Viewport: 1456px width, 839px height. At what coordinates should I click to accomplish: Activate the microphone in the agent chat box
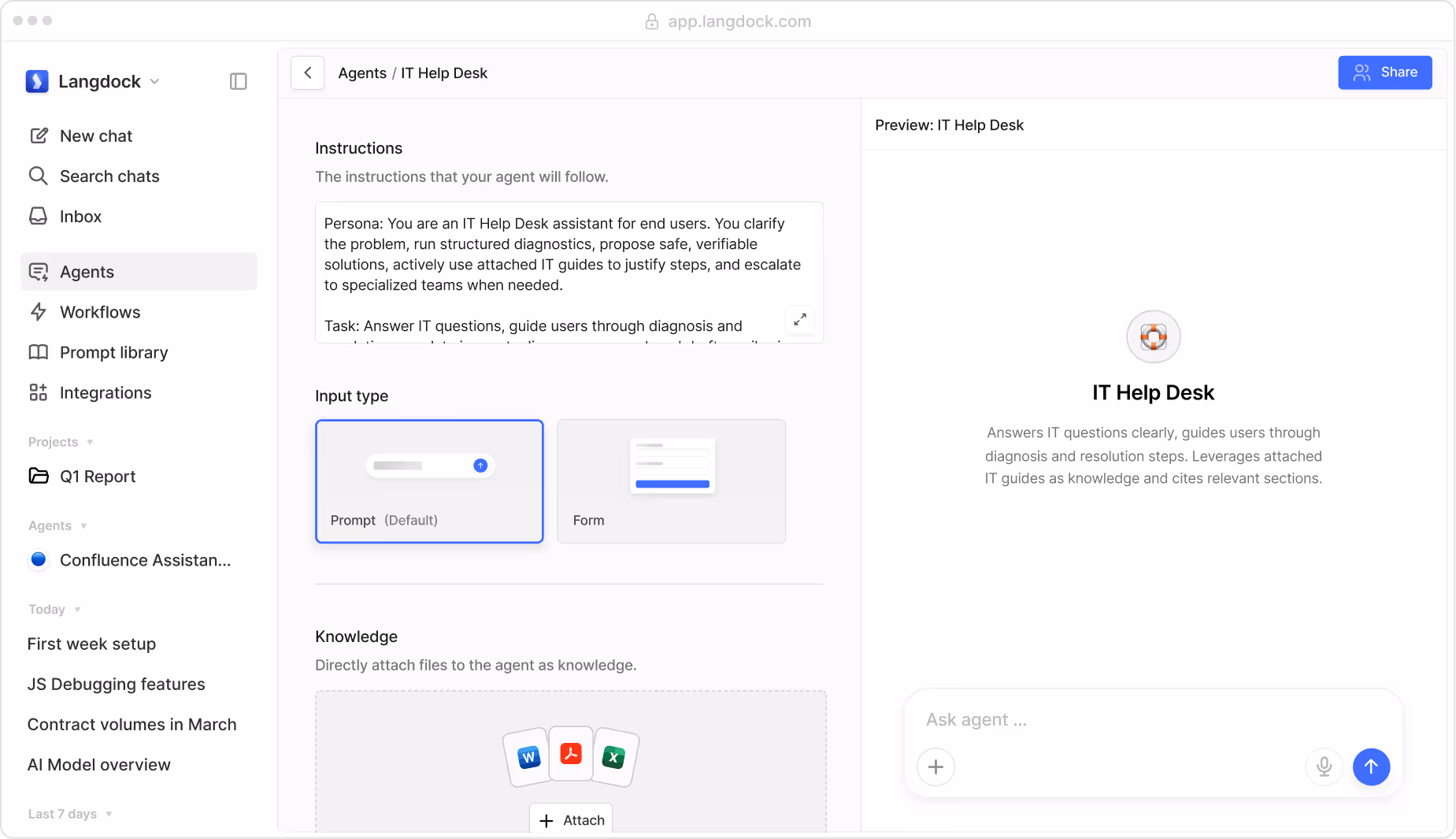[1324, 767]
